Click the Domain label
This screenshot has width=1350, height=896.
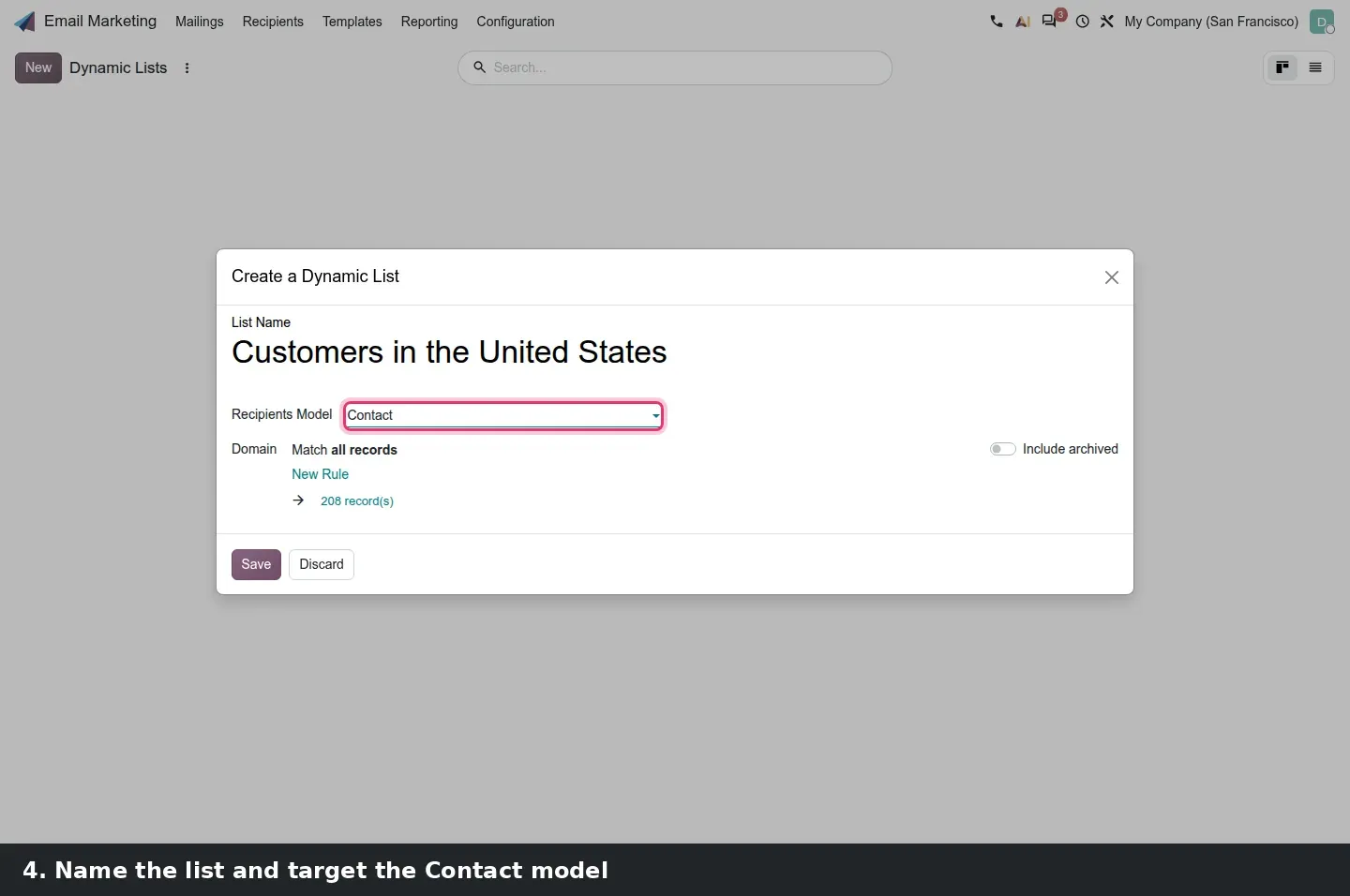(x=254, y=449)
